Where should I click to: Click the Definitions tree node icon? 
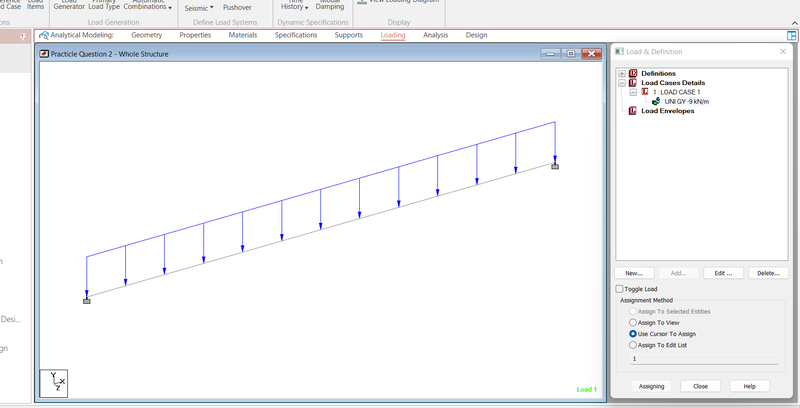(633, 73)
